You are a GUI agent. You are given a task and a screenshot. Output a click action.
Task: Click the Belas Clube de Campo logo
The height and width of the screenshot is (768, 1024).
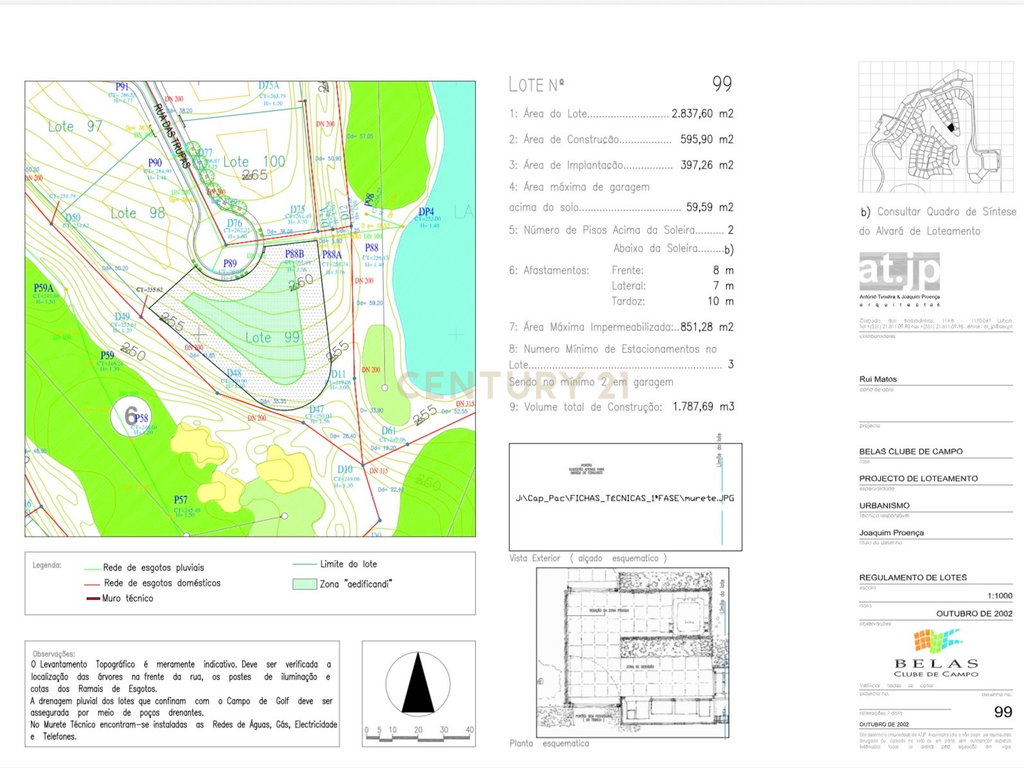[936, 653]
